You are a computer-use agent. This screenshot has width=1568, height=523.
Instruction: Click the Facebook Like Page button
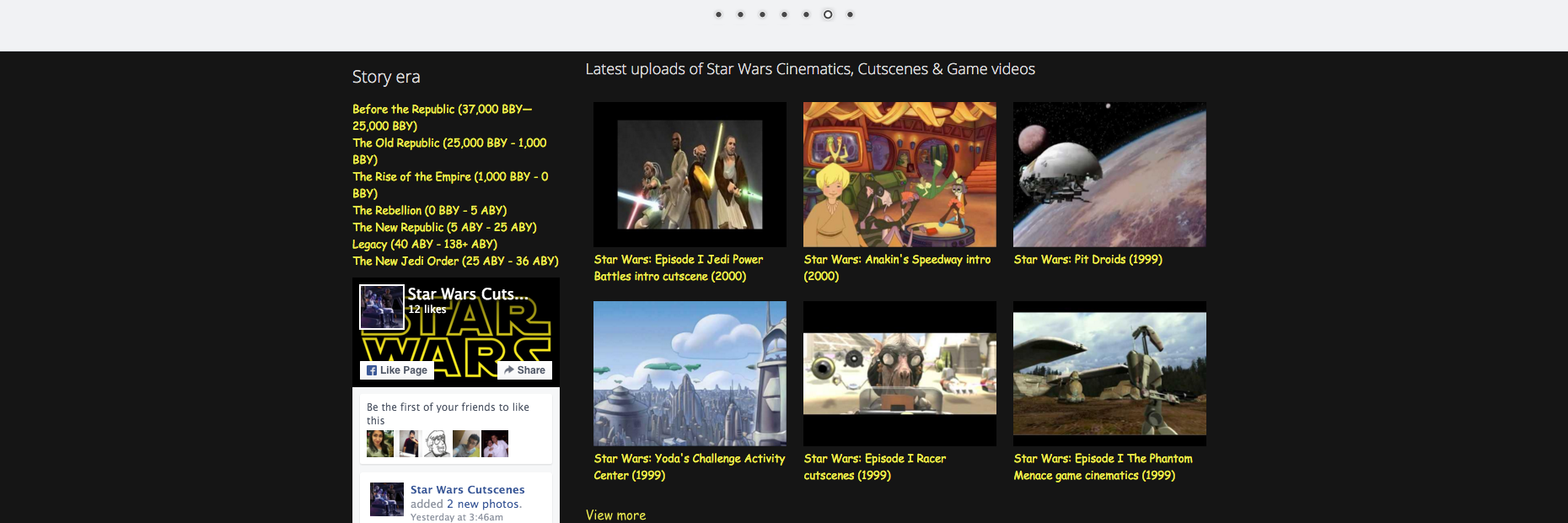397,370
